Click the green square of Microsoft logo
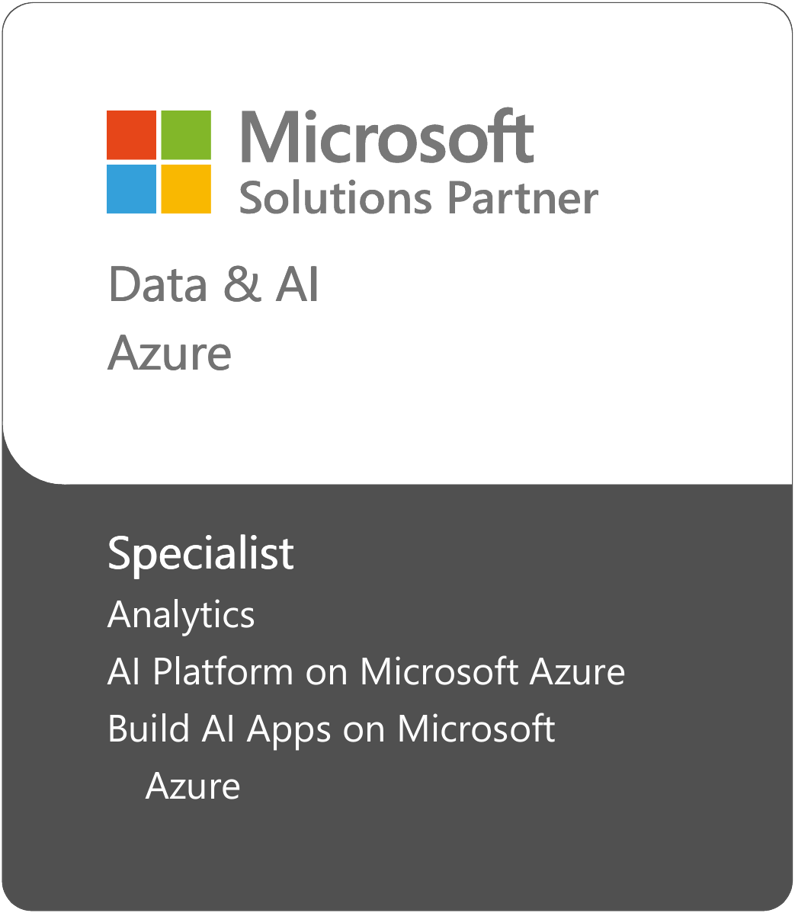Viewport: 795px width, 913px height. (x=186, y=135)
